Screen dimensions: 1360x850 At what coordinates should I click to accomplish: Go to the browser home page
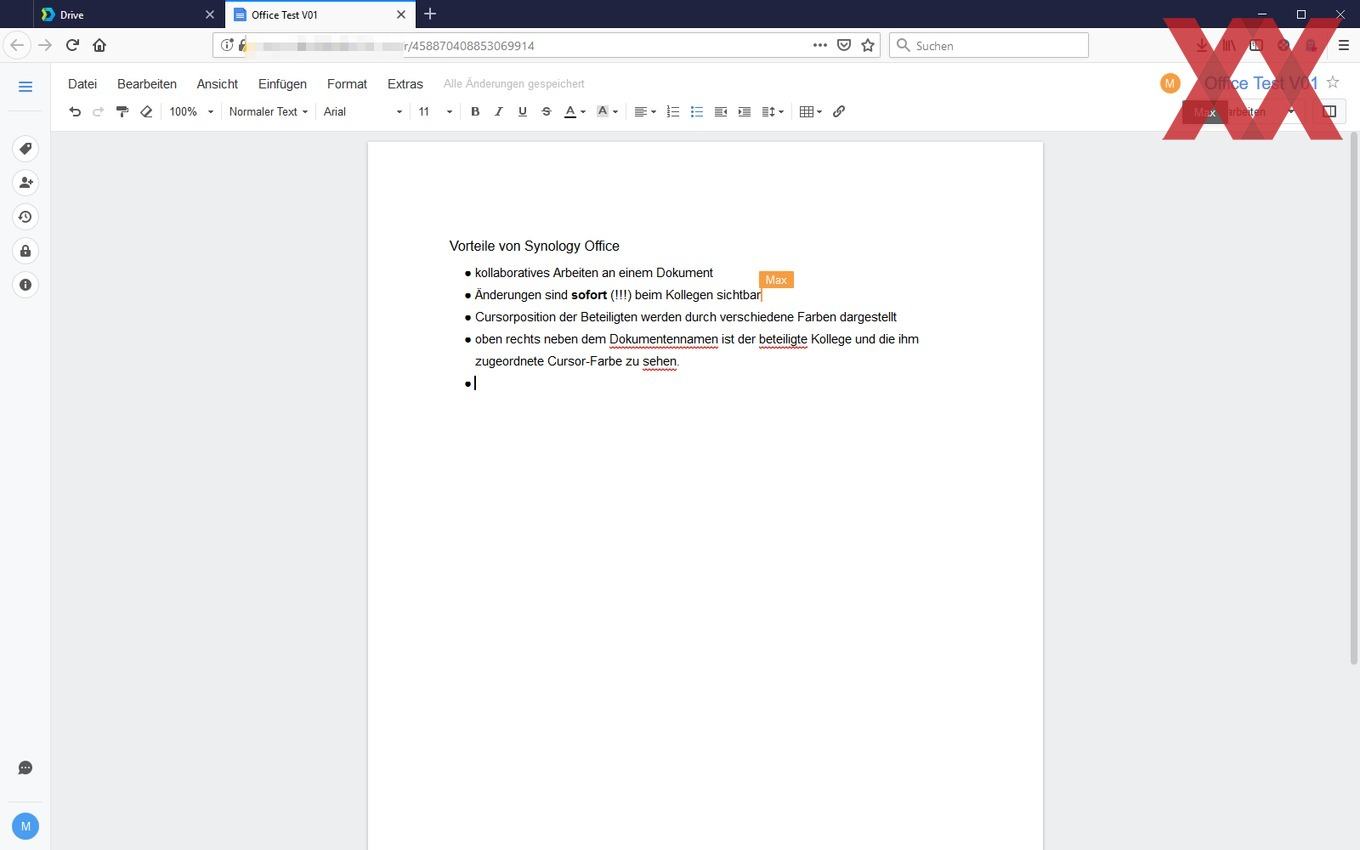click(99, 45)
